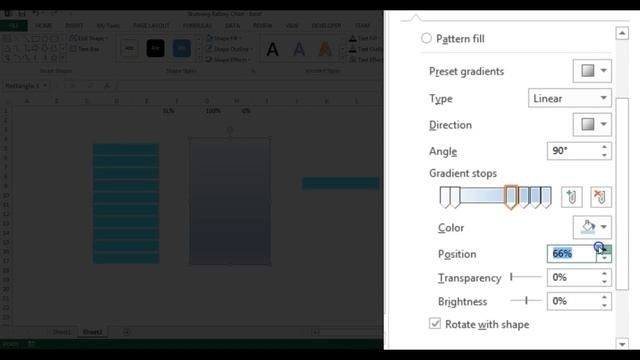Open the Text Fill menu
Image resolution: width=640 pixels, height=360 pixels.
[x=365, y=38]
